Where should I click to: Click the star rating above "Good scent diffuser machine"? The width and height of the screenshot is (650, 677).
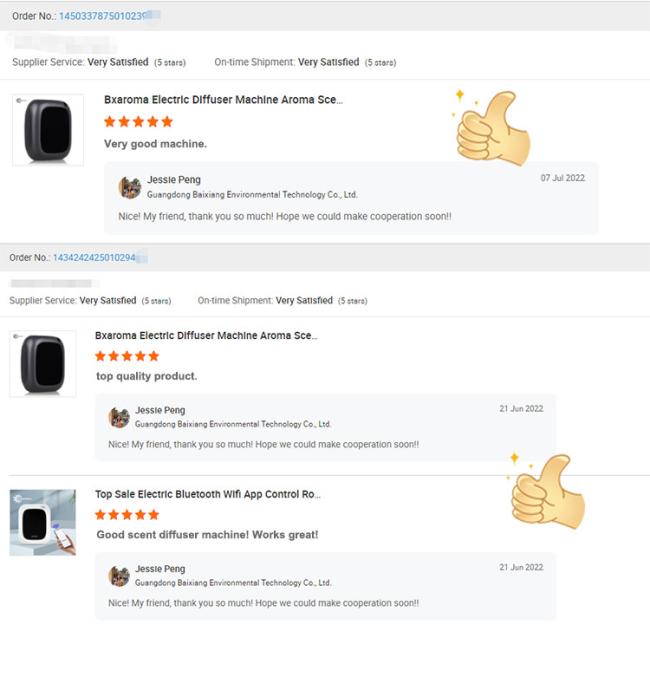coord(127,515)
